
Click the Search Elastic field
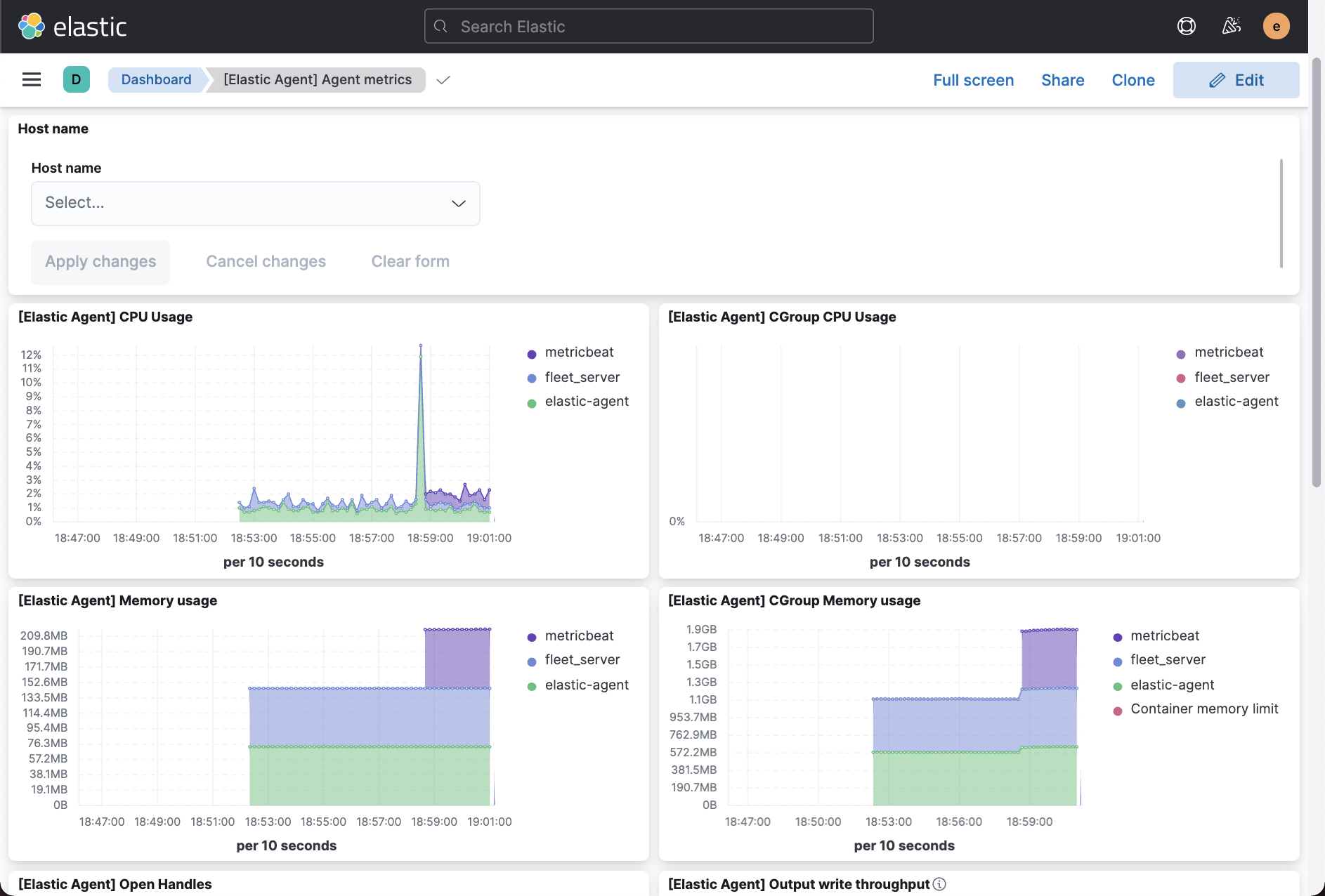pos(648,26)
